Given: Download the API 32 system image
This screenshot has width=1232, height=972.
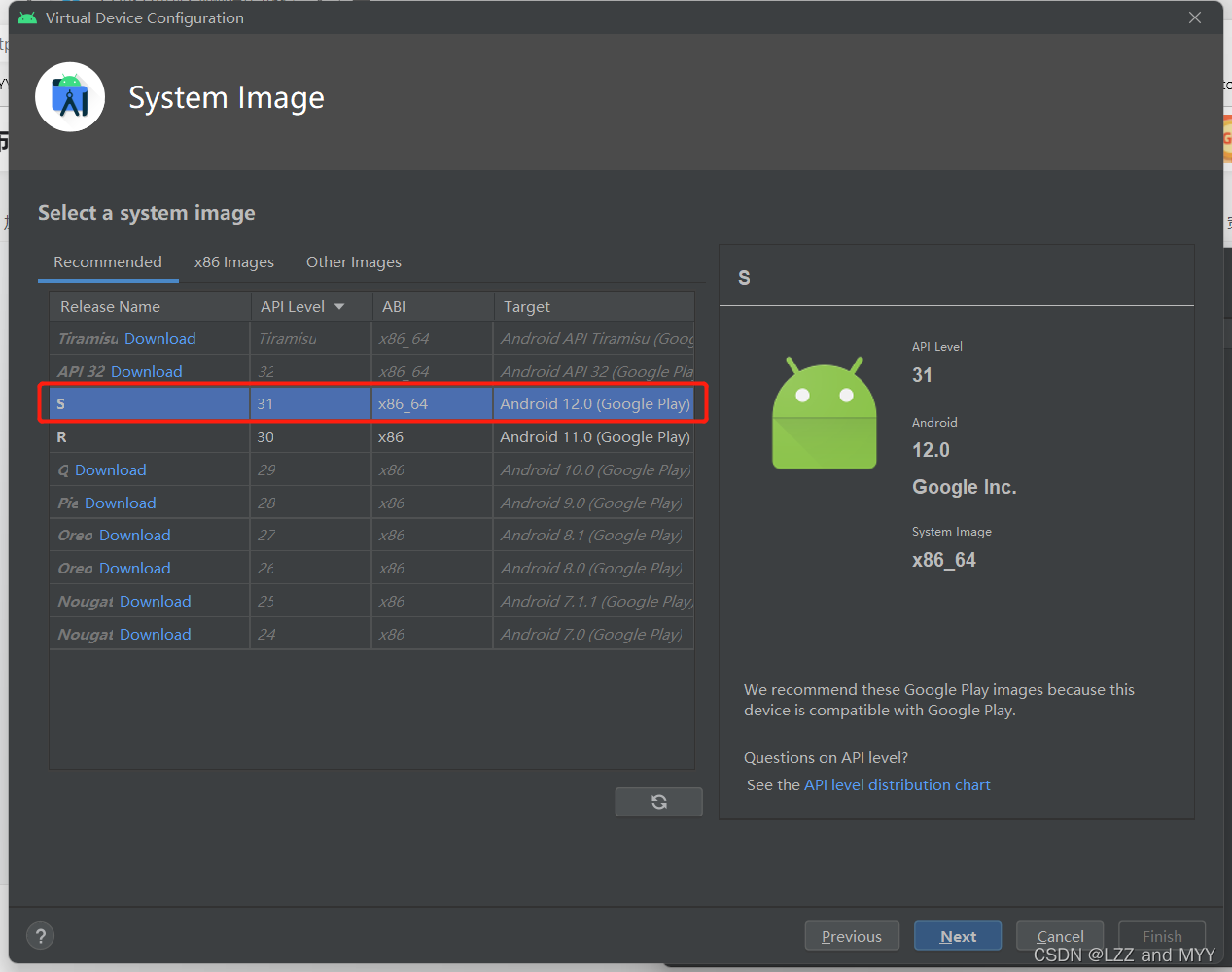Looking at the screenshot, I should (146, 371).
